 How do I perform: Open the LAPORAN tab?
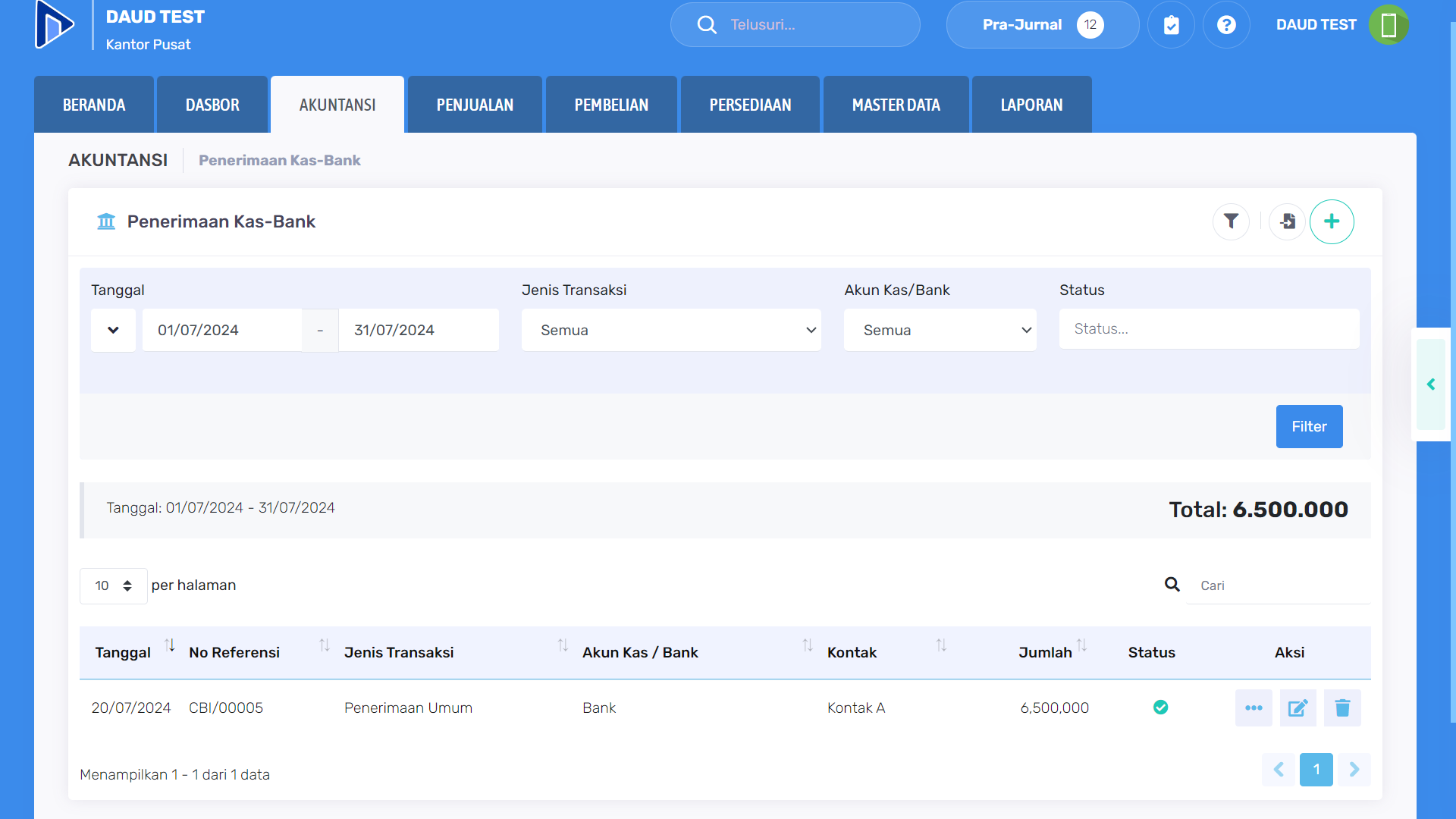(1031, 105)
